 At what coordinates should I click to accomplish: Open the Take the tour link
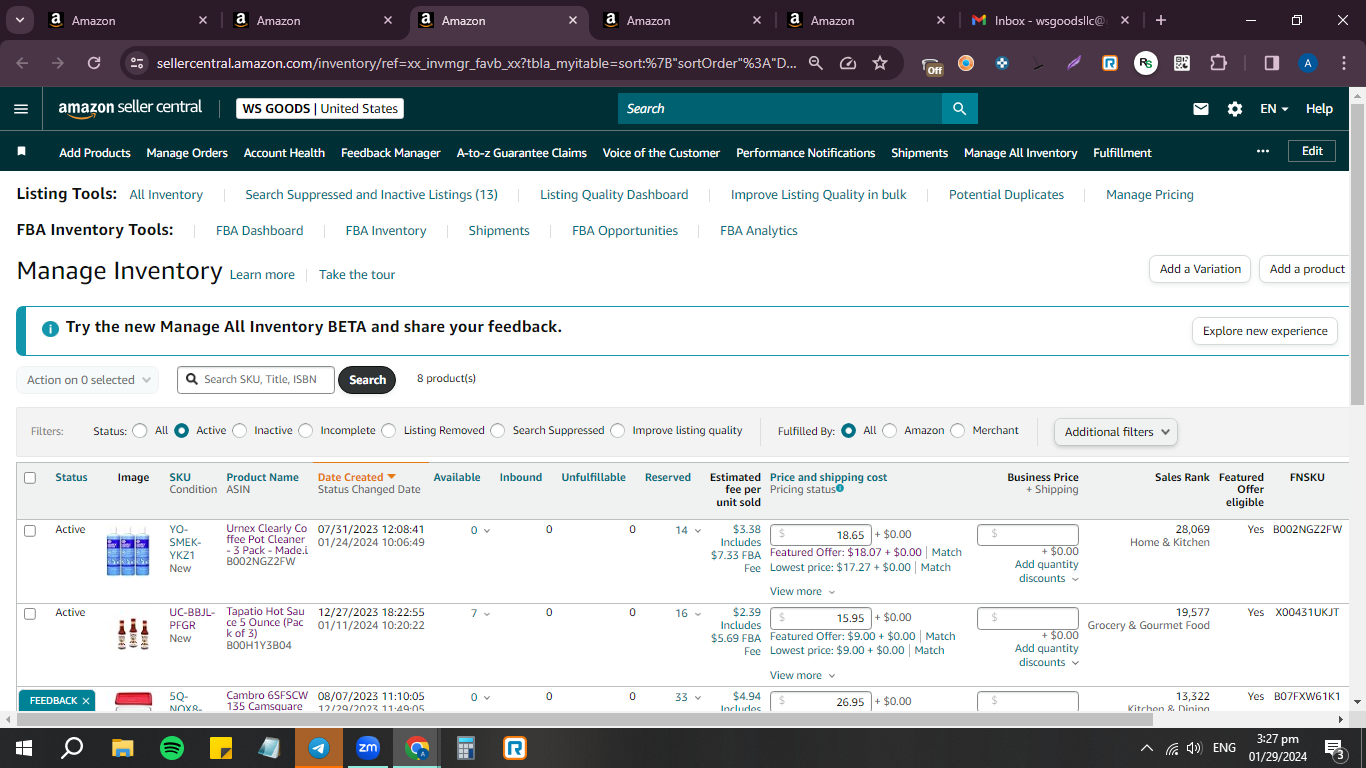pyautogui.click(x=357, y=275)
